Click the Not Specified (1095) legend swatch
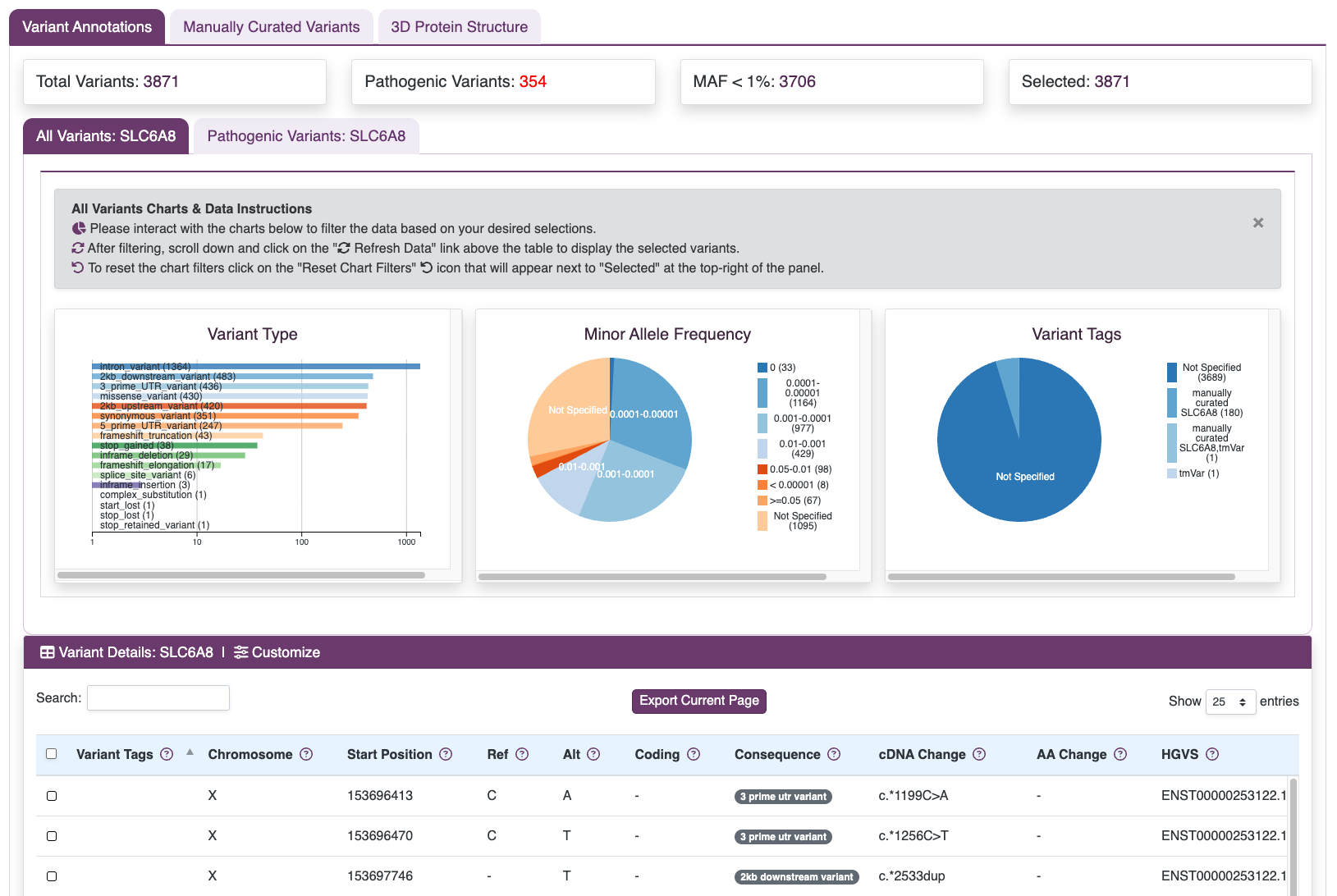The width and height of the screenshot is (1337, 896). tap(762, 521)
